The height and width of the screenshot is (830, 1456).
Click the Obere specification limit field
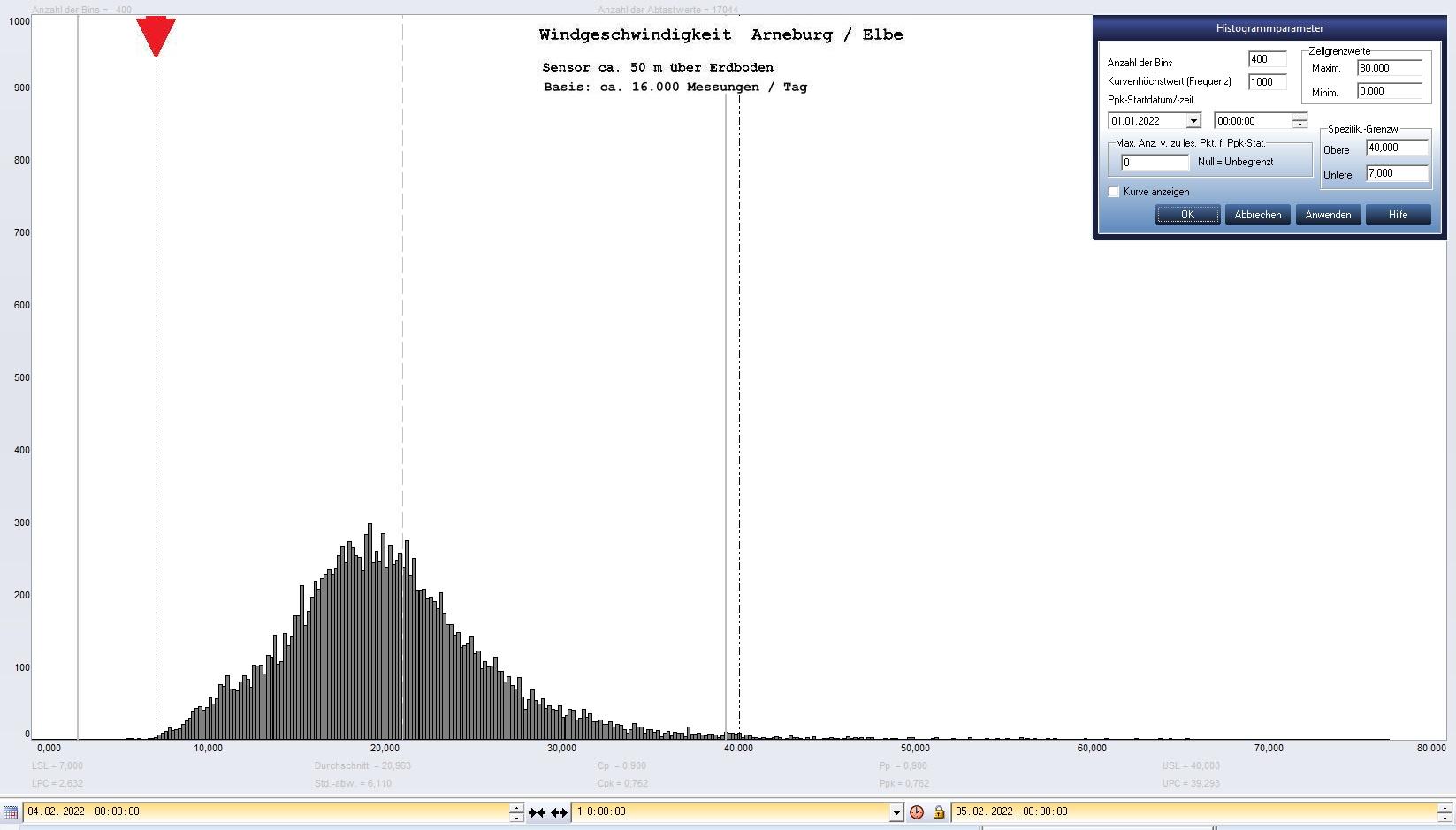1396,148
